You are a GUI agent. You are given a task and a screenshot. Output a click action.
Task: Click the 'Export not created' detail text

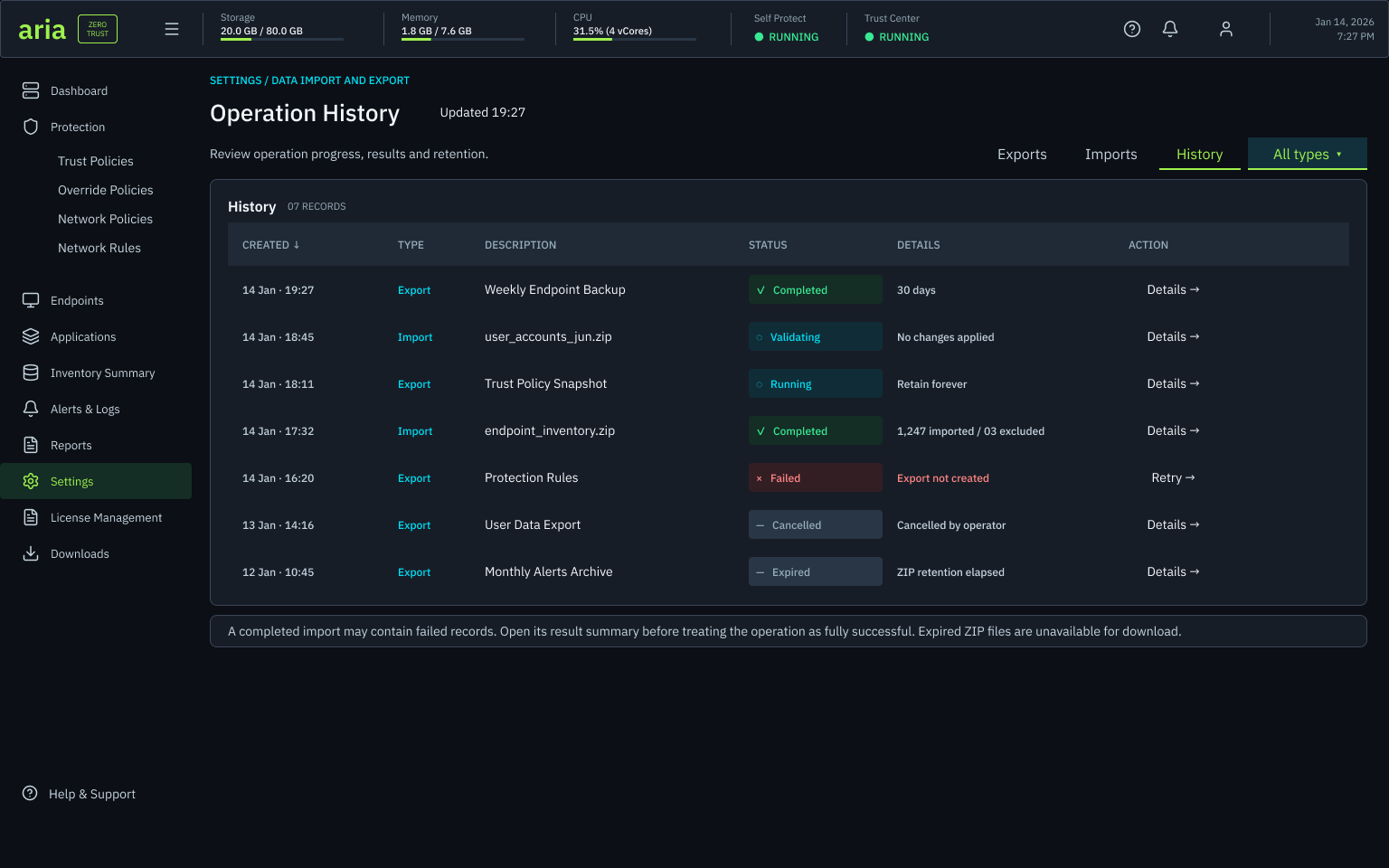pyautogui.click(x=943, y=478)
